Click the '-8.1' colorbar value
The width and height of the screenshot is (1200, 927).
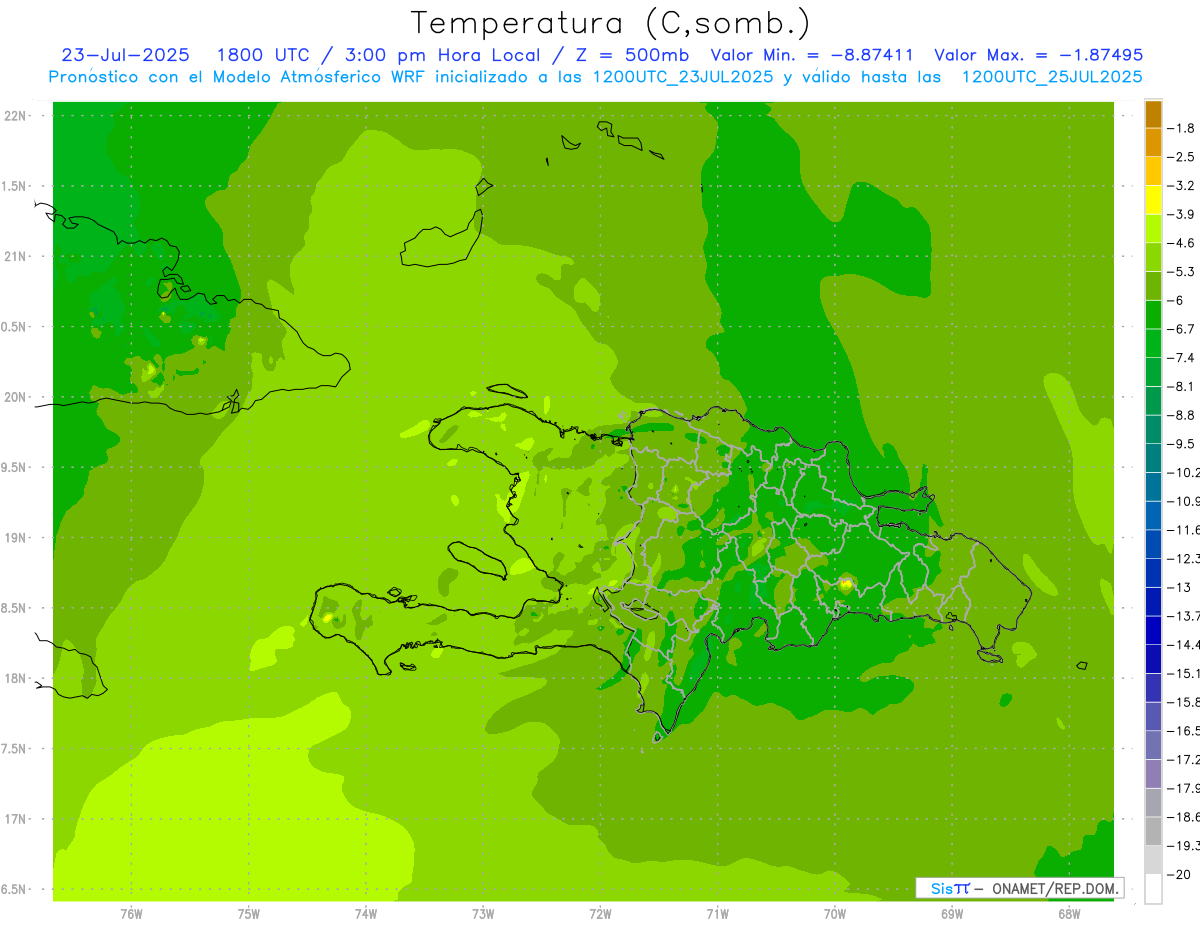[1181, 386]
